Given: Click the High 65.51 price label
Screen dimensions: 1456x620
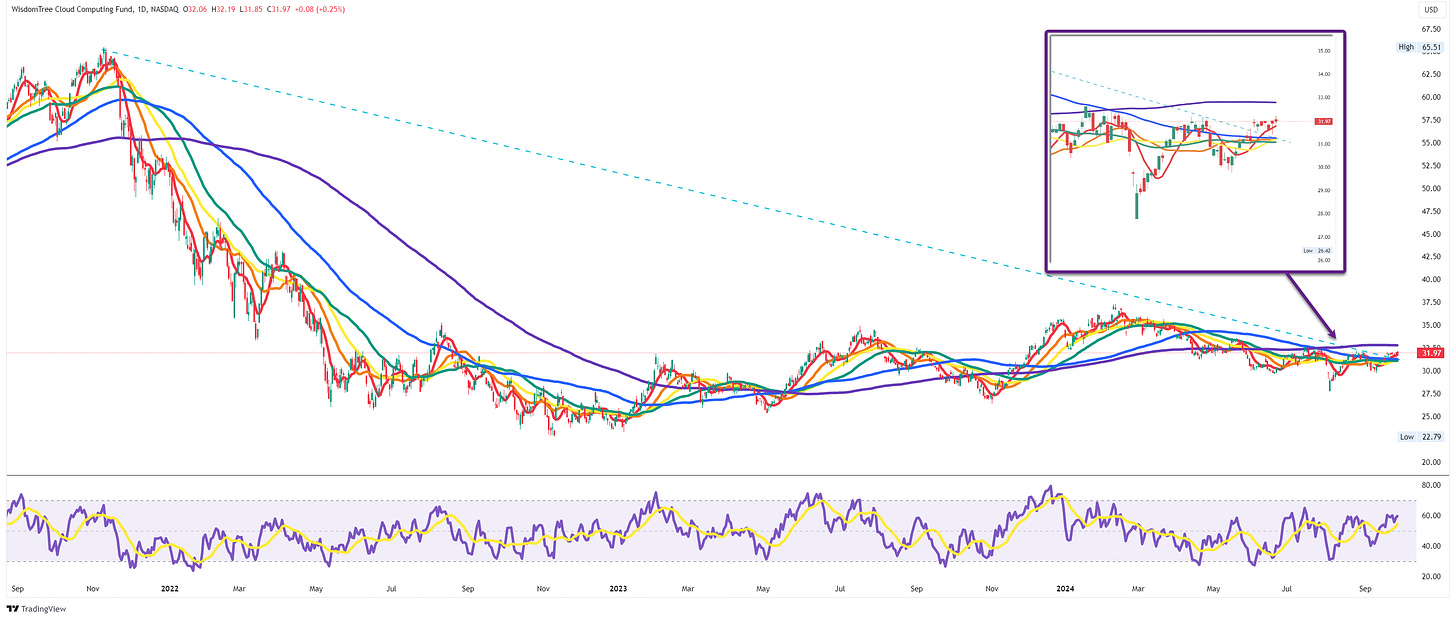Looking at the screenshot, I should tap(1421, 47).
